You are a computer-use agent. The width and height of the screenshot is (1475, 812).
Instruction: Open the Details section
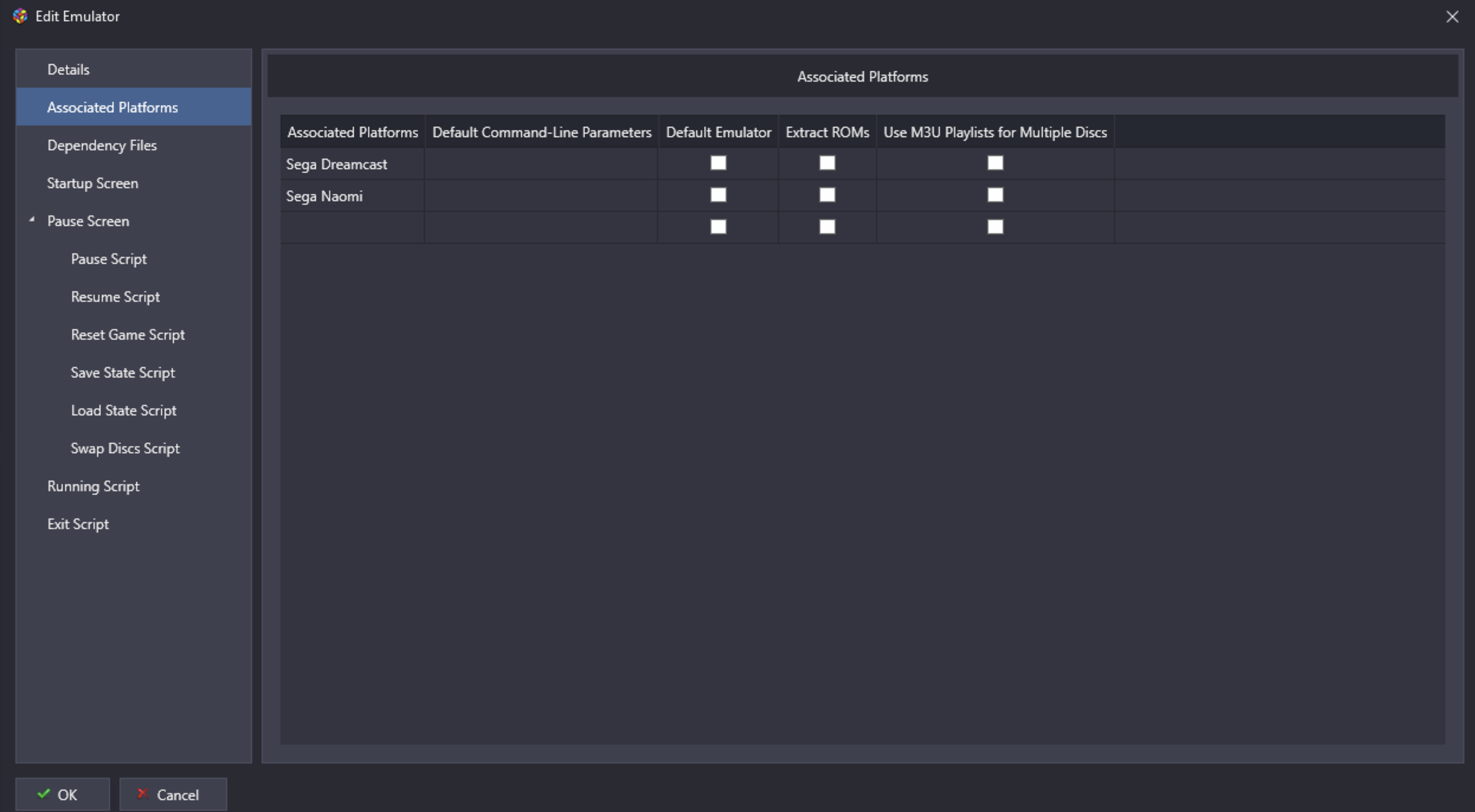coord(134,69)
